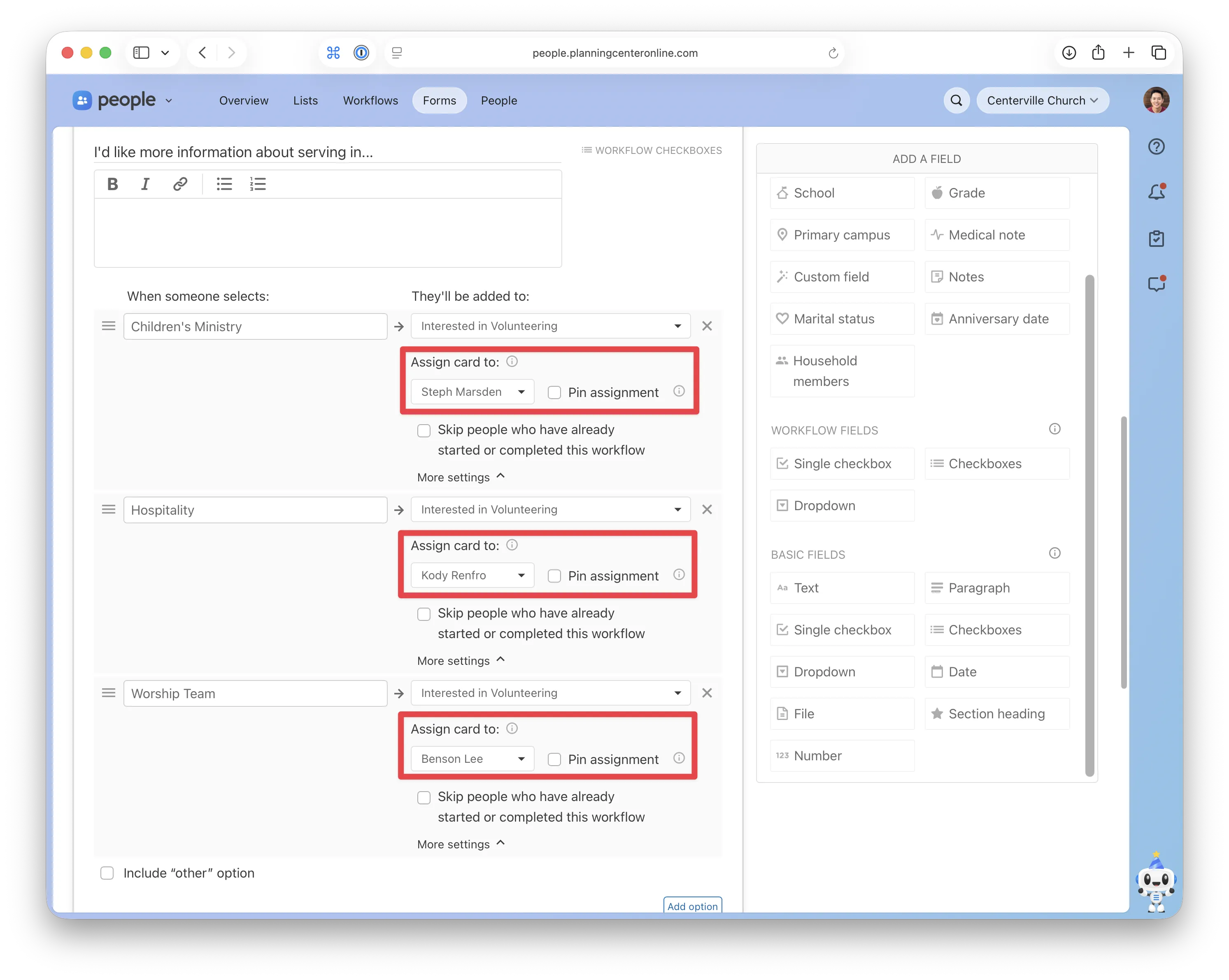The width and height of the screenshot is (1229, 980).
Task: Add a workflow Dropdown field
Action: [x=842, y=505]
